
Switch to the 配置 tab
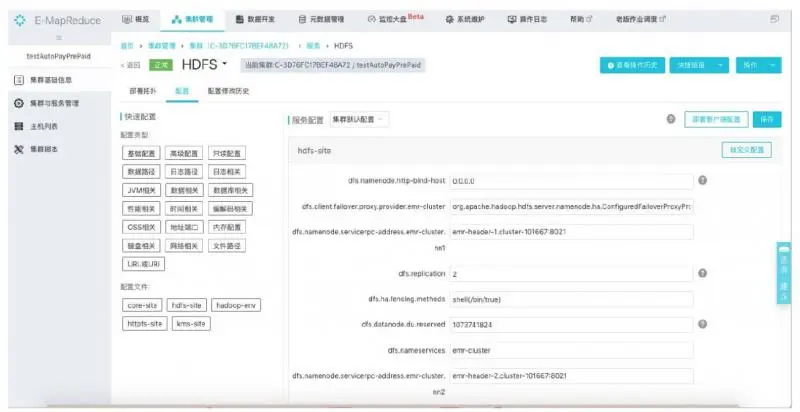182,91
